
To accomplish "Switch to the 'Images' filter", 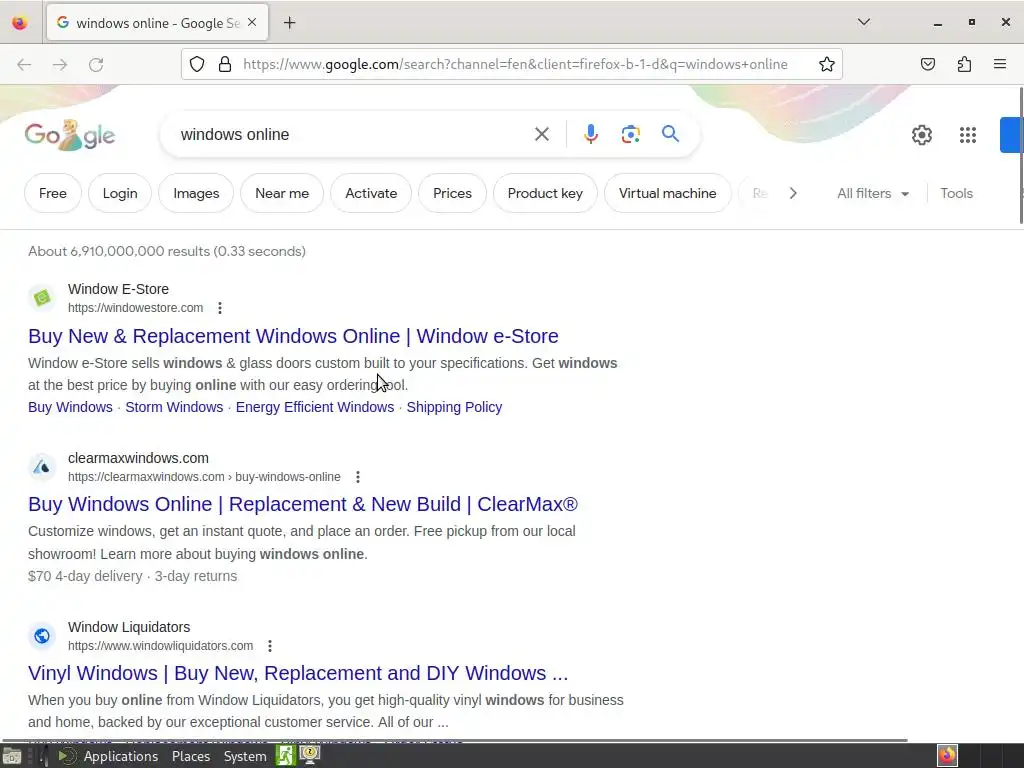I will click(x=196, y=193).
